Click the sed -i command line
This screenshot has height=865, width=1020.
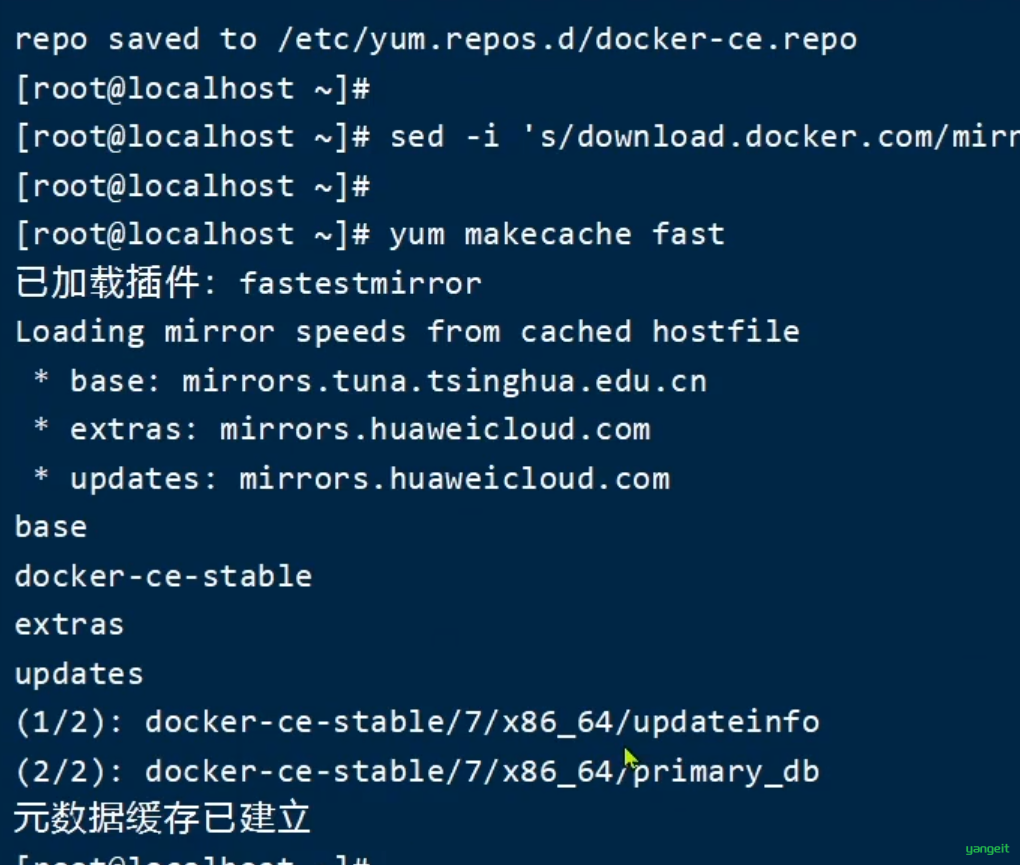pos(517,137)
